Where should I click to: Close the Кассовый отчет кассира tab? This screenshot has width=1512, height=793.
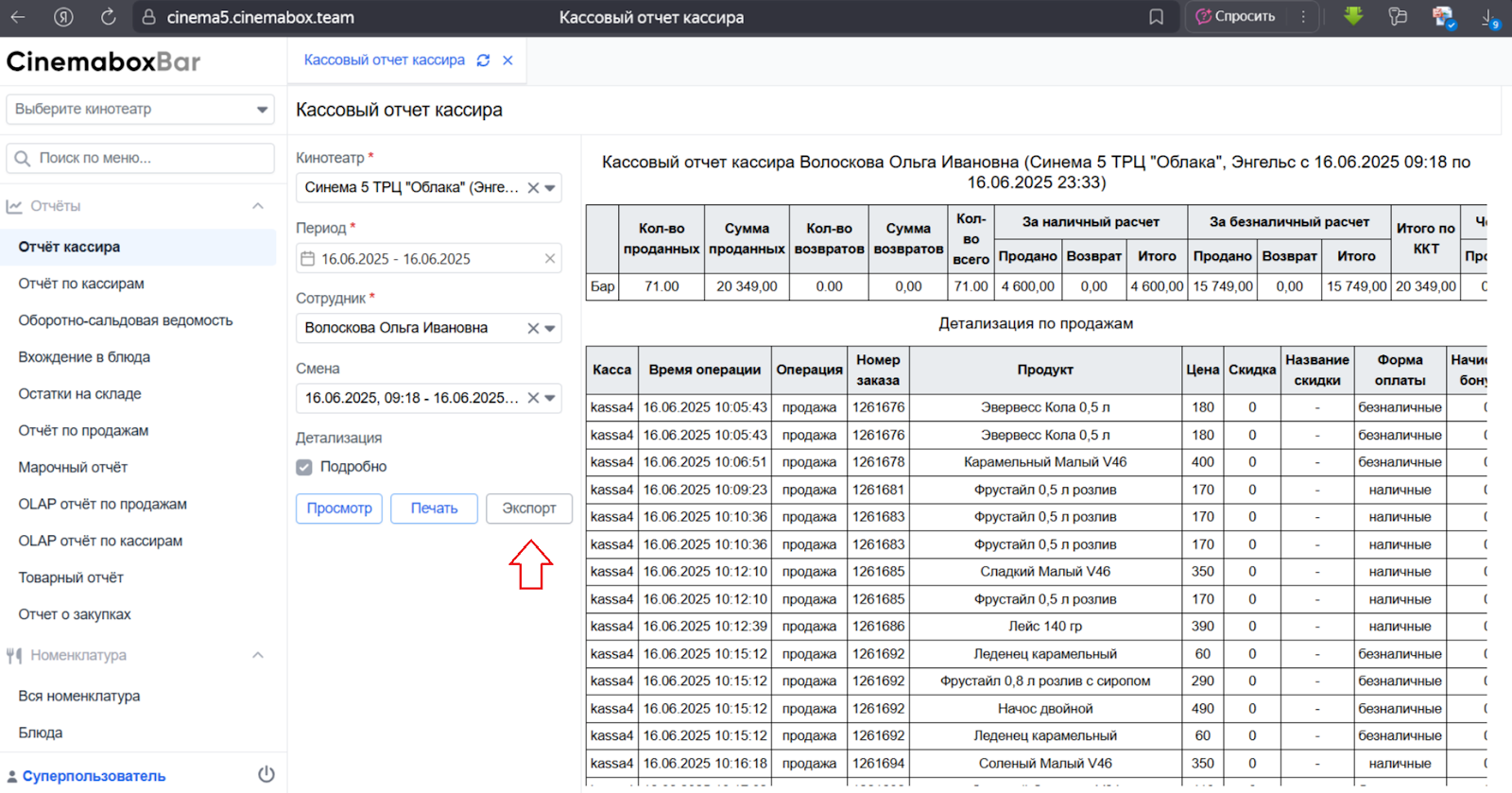pos(507,60)
